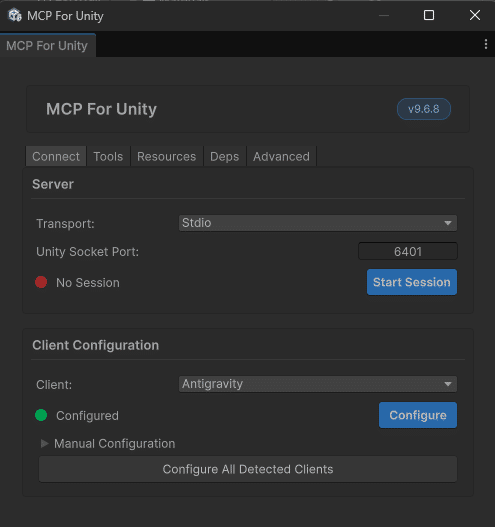Close the MCP For Unity window
This screenshot has width=495, height=527.
point(475,15)
